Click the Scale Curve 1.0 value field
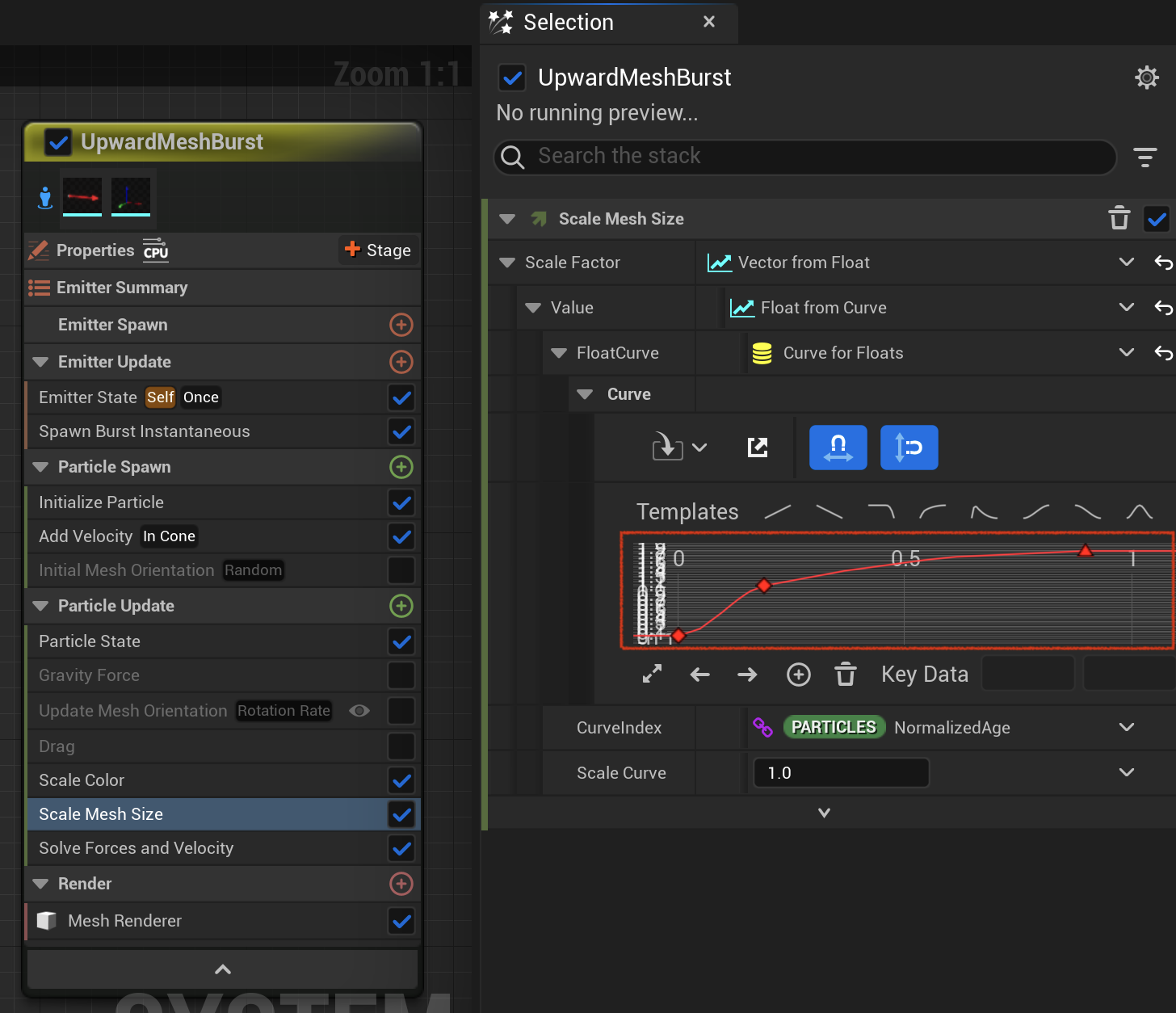 [841, 773]
